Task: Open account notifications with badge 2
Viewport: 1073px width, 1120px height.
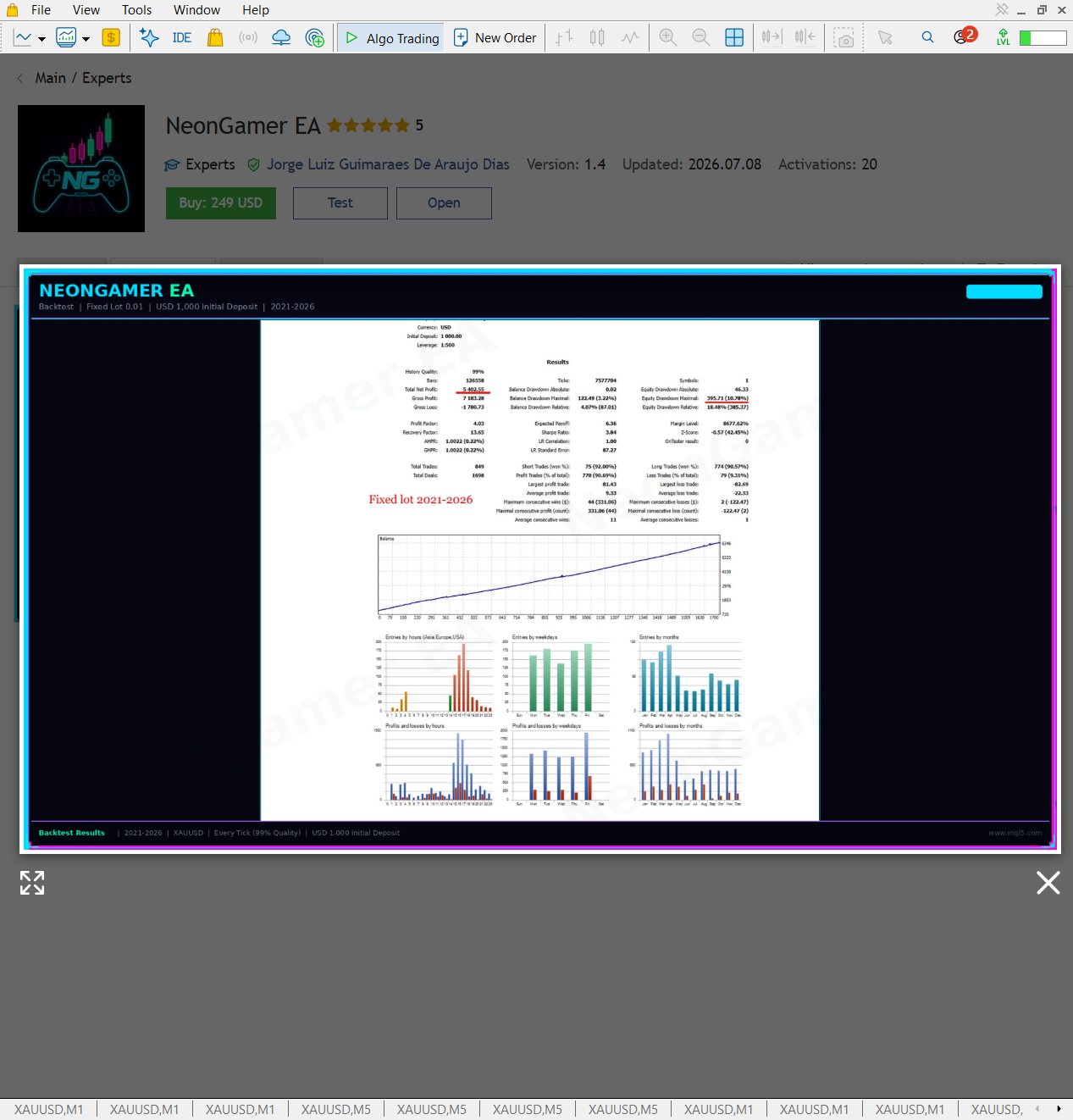Action: point(964,36)
